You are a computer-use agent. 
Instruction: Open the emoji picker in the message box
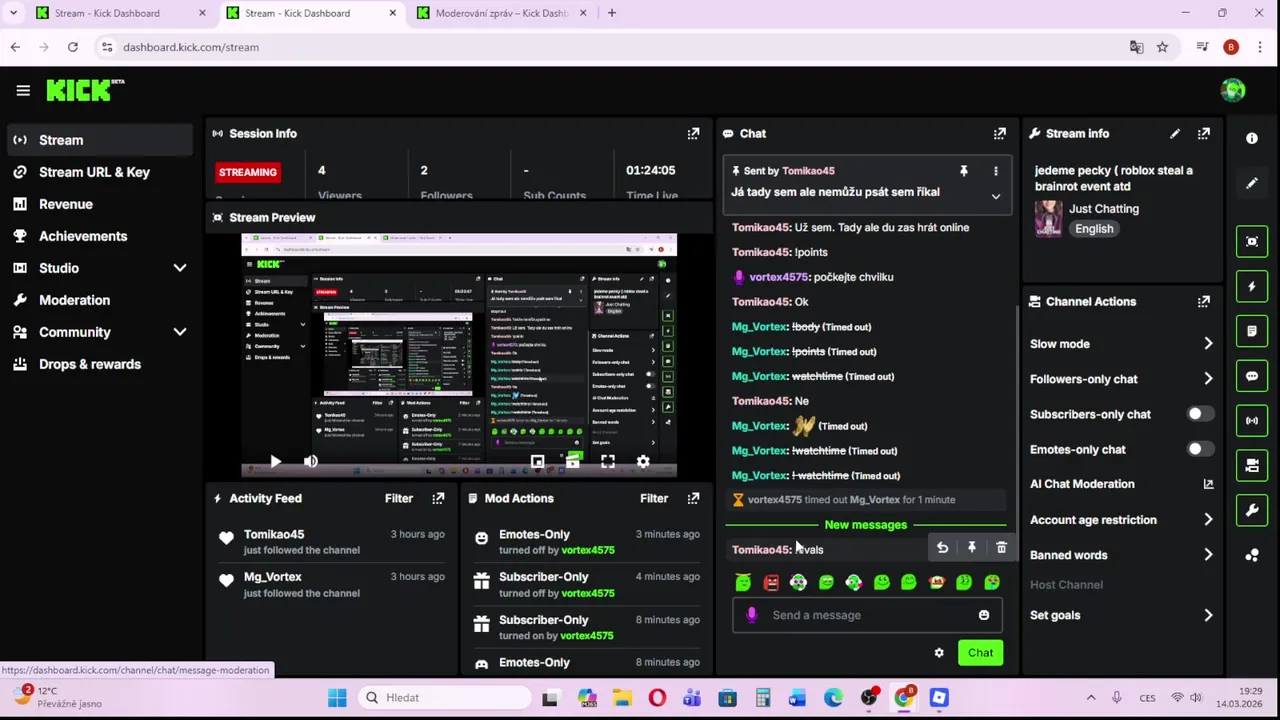pos(984,615)
